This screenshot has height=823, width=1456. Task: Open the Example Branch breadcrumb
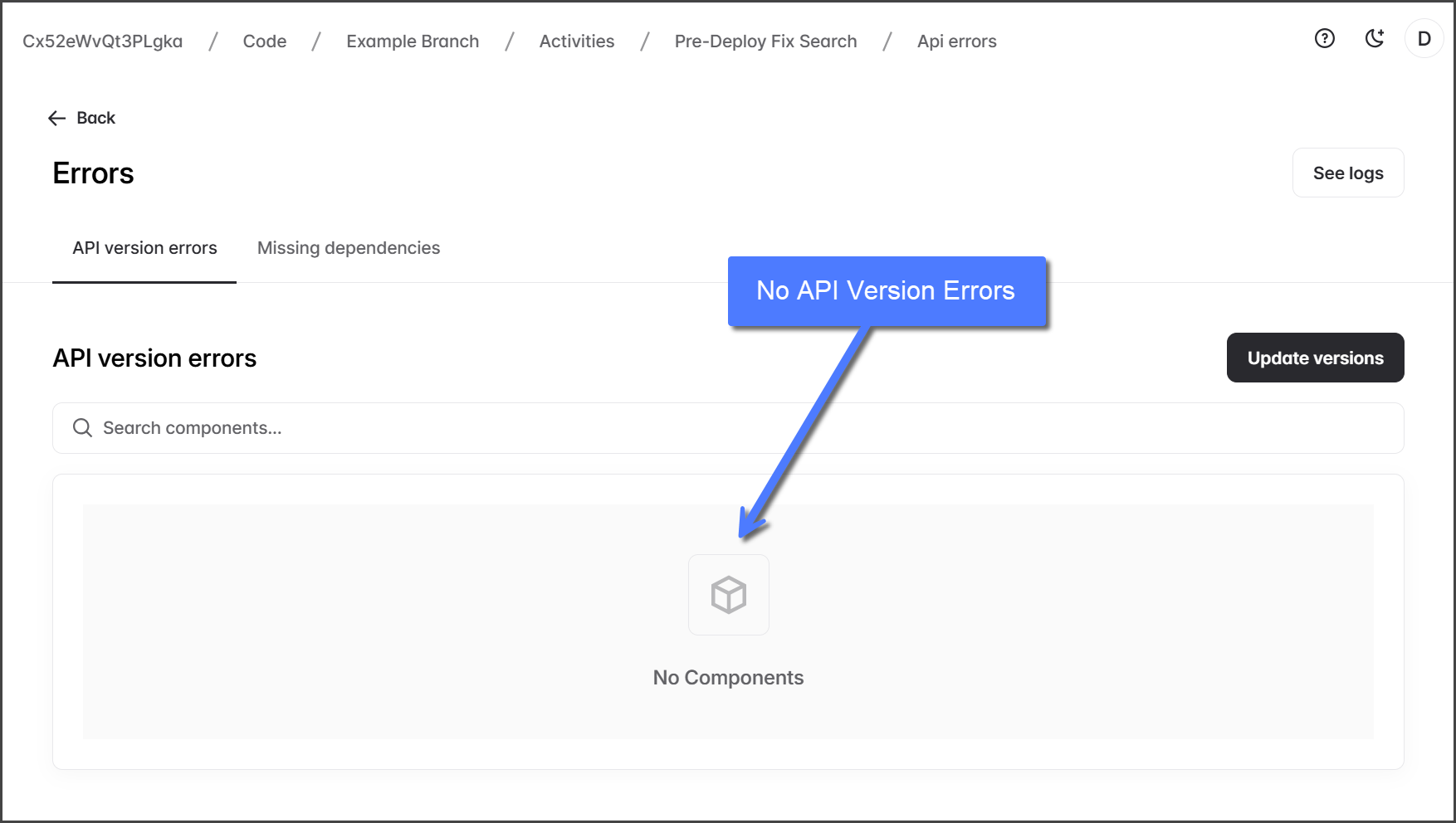point(413,41)
